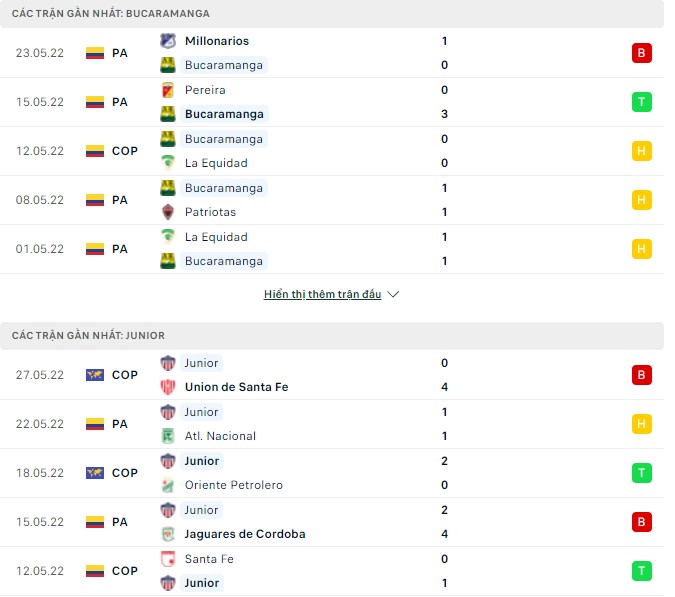Click the Oriente Petrolero team crest
The height and width of the screenshot is (597, 675).
click(168, 485)
